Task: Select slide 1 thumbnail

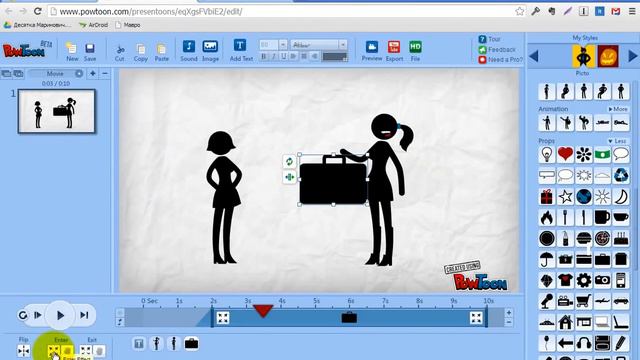Action: pos(56,111)
